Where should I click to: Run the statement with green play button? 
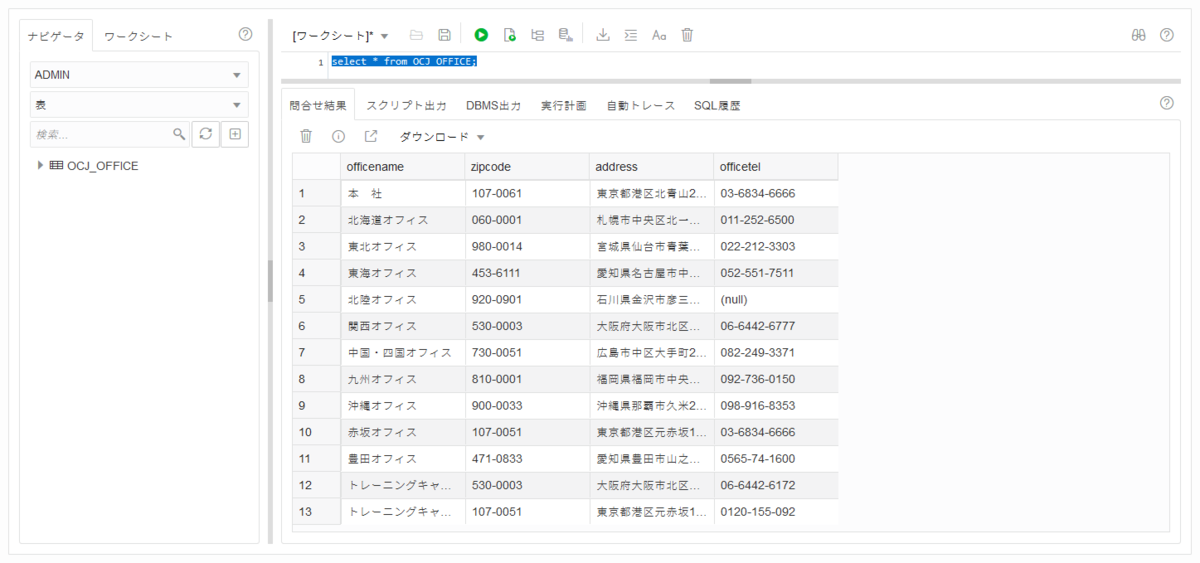pos(481,35)
